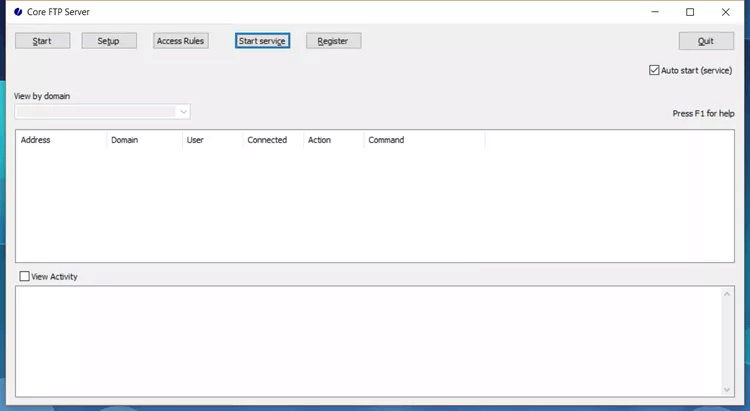The height and width of the screenshot is (411, 750).
Task: Sort connections by Address column
Action: [60, 140]
